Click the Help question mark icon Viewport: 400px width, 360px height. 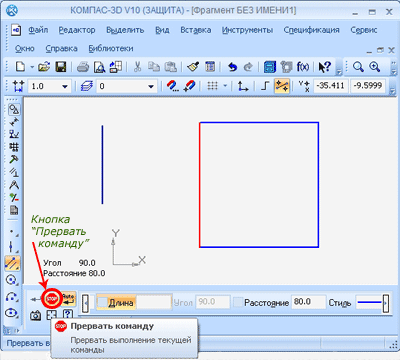point(68,314)
